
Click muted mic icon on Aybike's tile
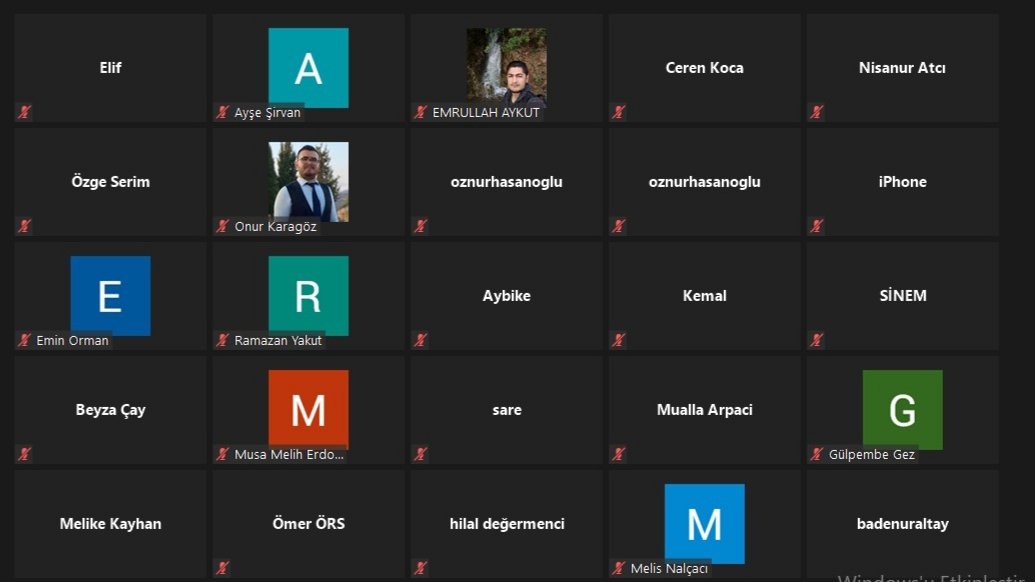click(x=420, y=340)
